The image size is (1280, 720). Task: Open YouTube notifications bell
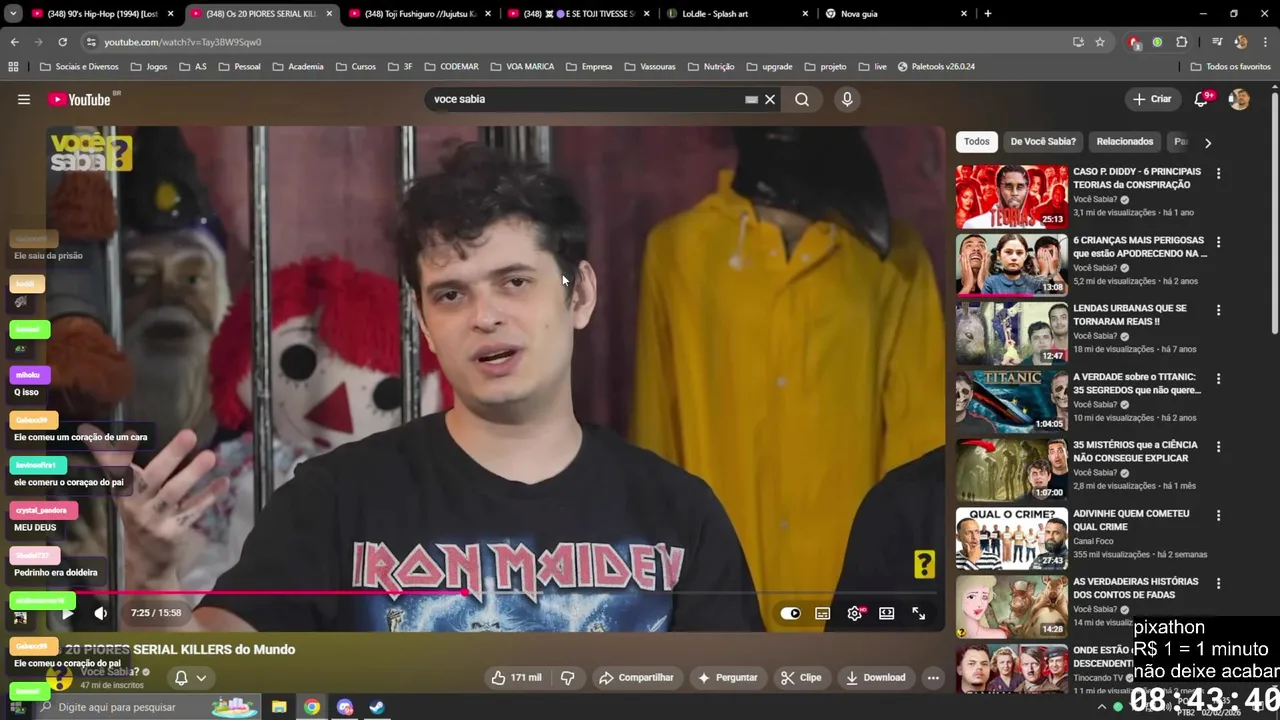pos(1203,99)
